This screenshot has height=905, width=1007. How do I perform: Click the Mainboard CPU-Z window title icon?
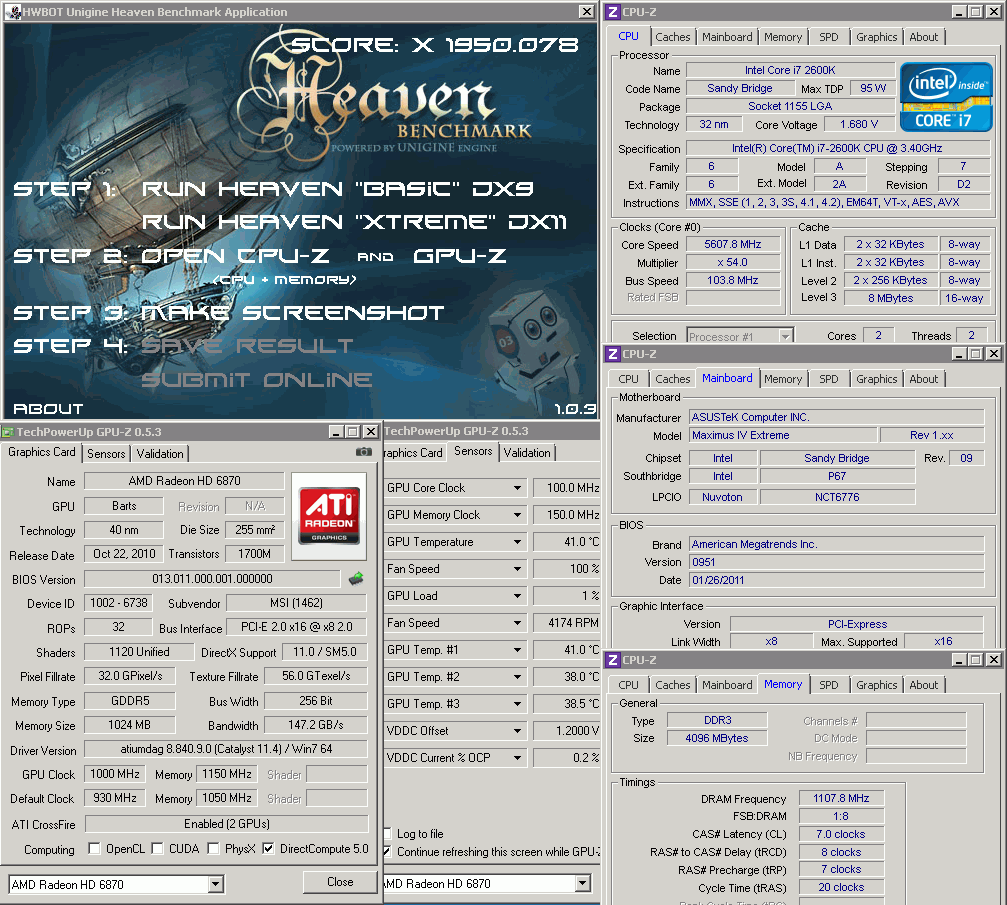613,353
